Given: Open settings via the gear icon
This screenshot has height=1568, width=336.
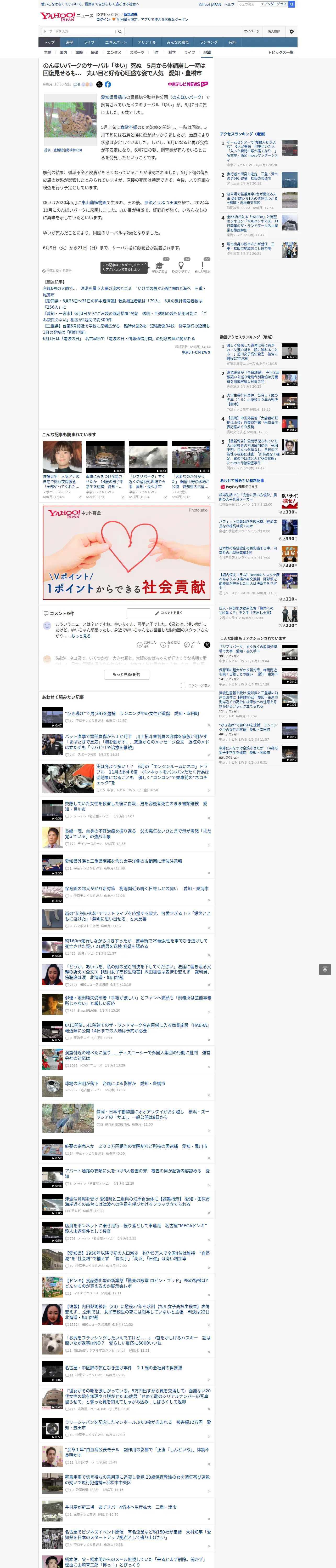Looking at the screenshot, I should tap(292, 31).
